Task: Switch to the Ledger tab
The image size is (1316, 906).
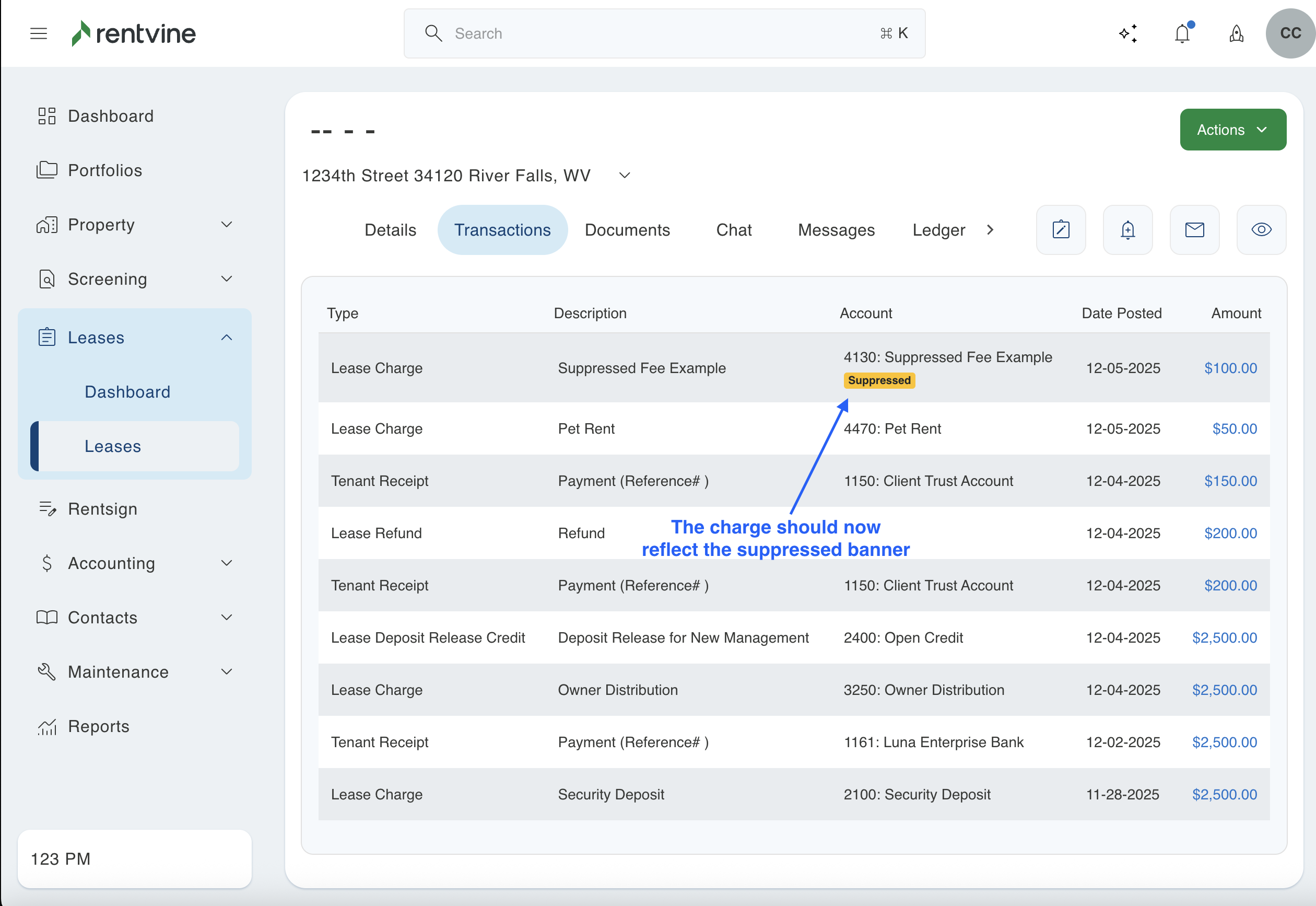Action: [938, 230]
